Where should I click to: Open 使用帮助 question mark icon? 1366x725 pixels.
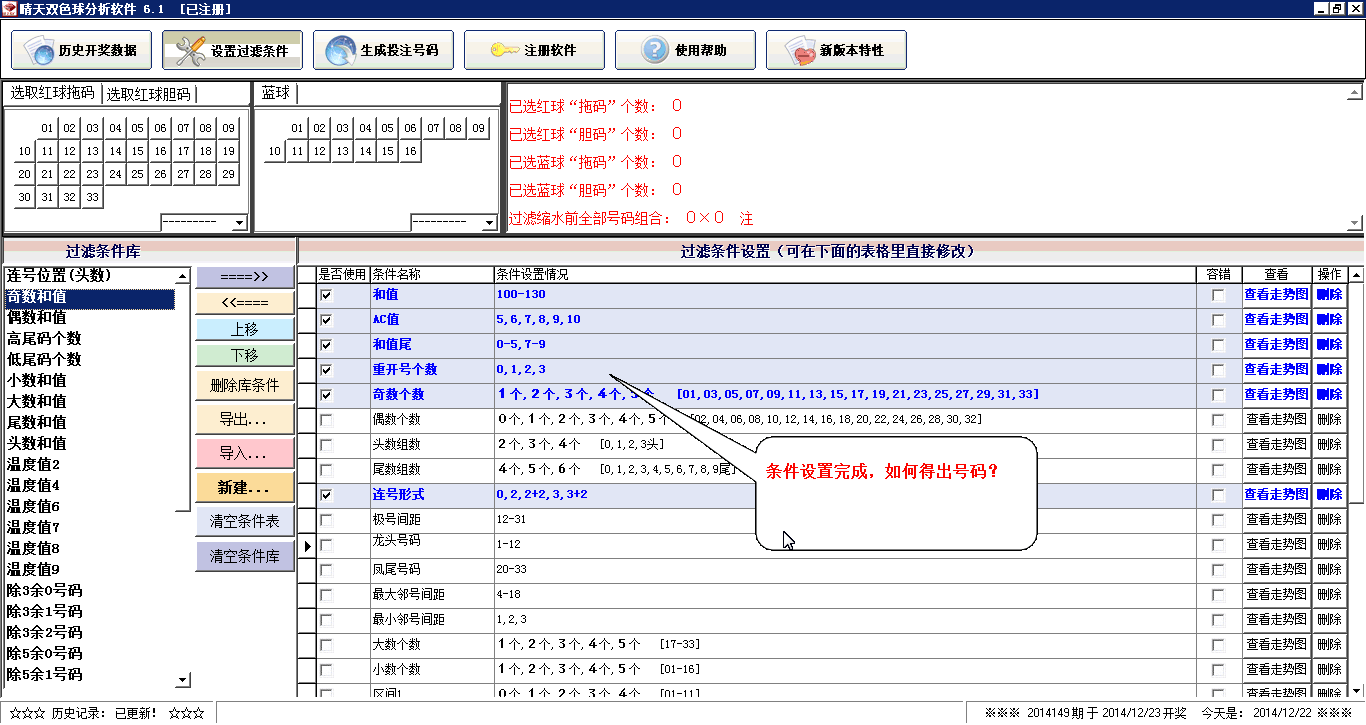[x=654, y=50]
